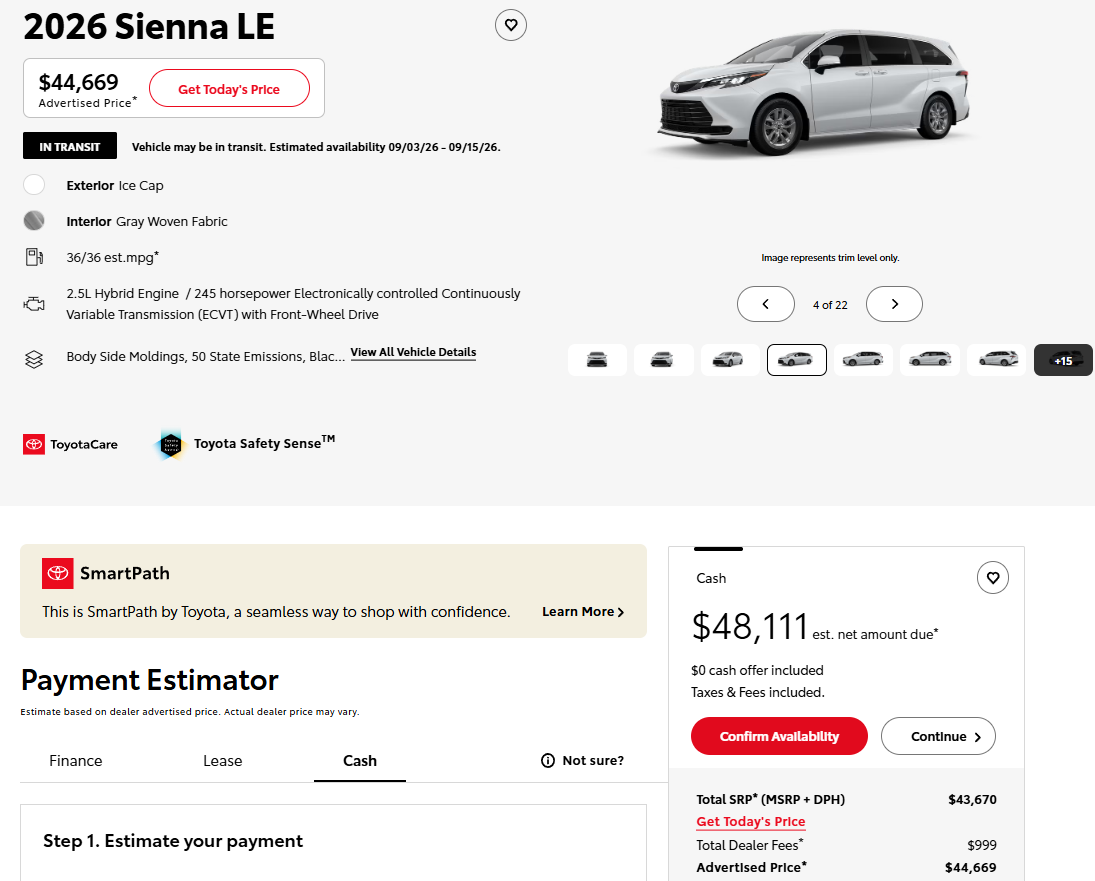The height and width of the screenshot is (881, 1095).
Task: Click the stacked layers icon beside the features
Action: [x=34, y=359]
